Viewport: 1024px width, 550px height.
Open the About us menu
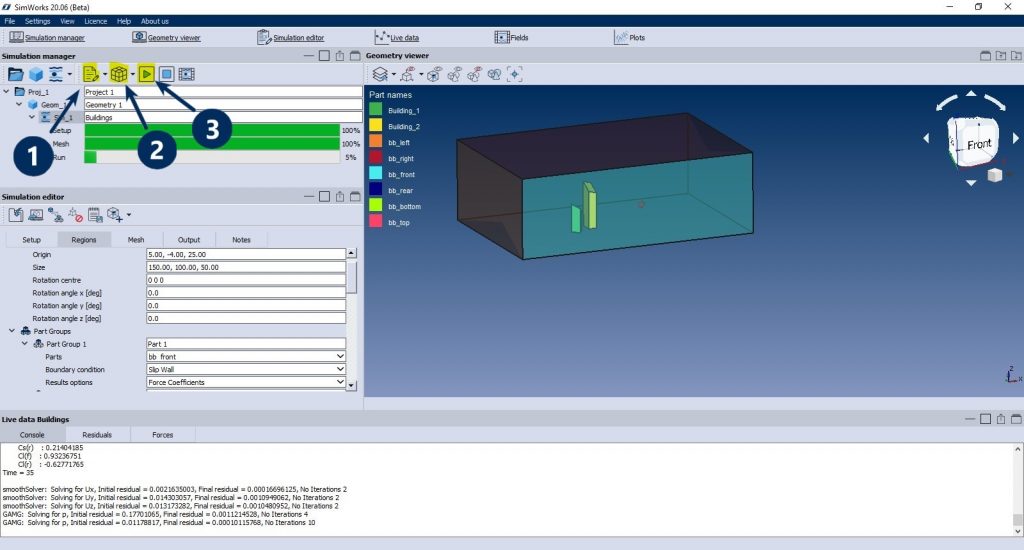click(155, 21)
